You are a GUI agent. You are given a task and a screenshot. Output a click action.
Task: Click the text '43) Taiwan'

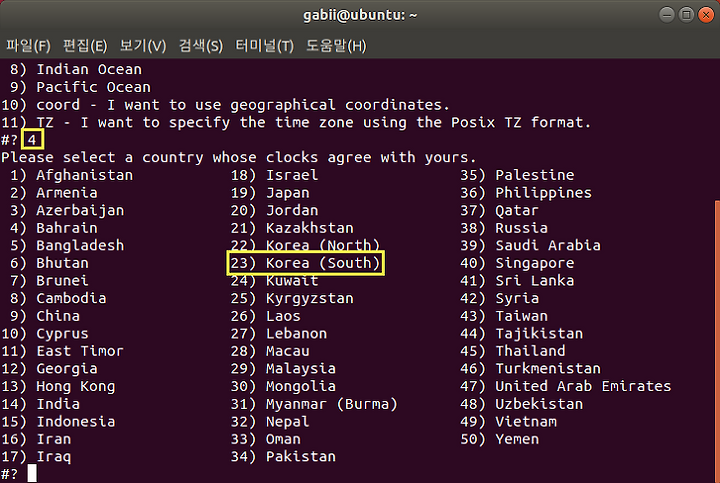pos(504,316)
